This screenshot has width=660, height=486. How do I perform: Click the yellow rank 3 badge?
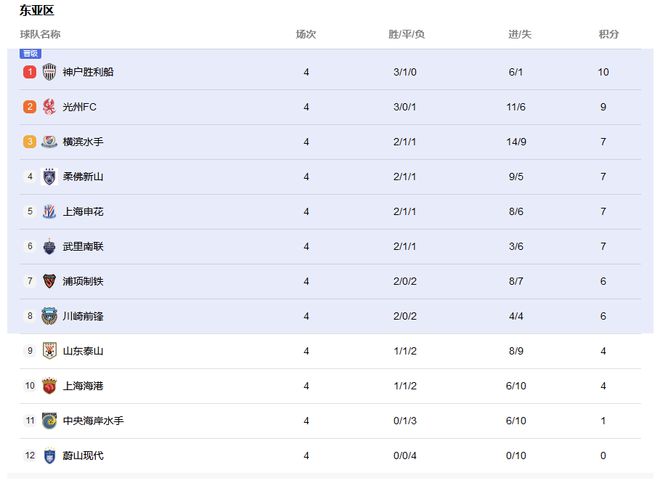pyautogui.click(x=29, y=142)
